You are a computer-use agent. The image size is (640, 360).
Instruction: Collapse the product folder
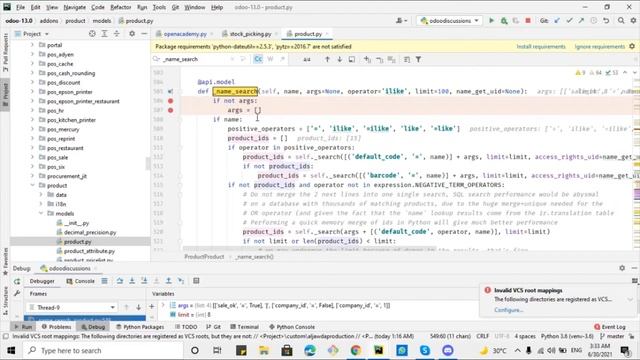[32, 185]
